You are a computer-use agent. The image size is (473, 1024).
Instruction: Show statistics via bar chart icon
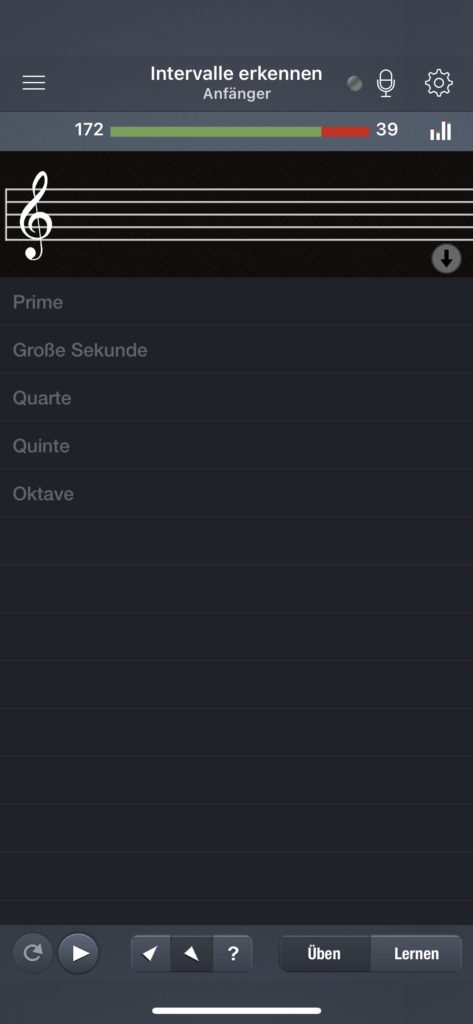tap(440, 131)
